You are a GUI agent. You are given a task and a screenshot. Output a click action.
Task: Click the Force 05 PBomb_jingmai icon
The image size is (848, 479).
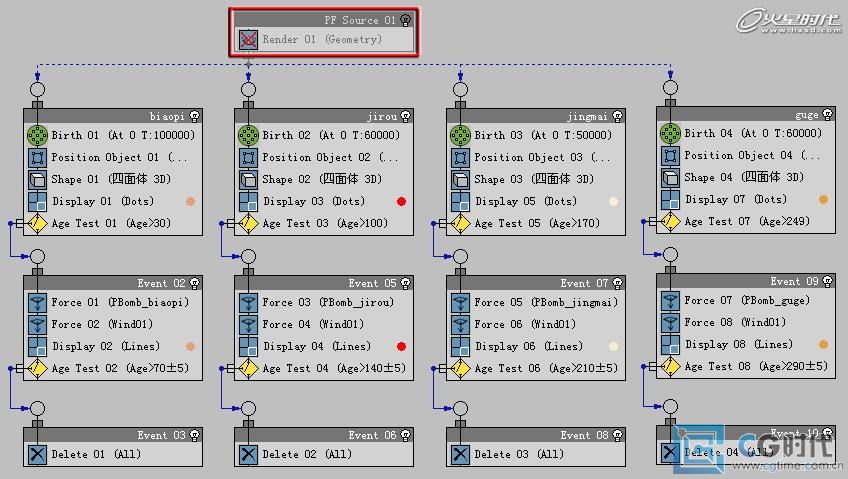pos(460,302)
